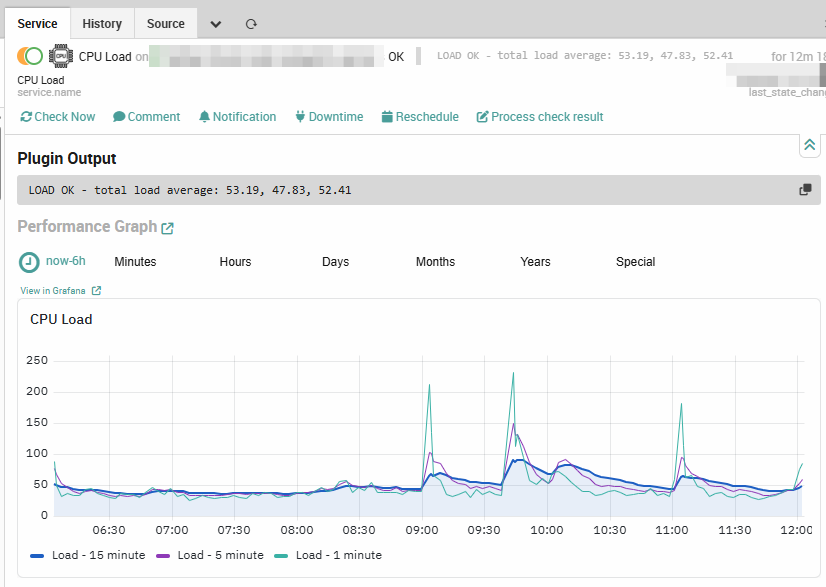
Task: Open the Hours time range menu
Action: [x=235, y=262]
